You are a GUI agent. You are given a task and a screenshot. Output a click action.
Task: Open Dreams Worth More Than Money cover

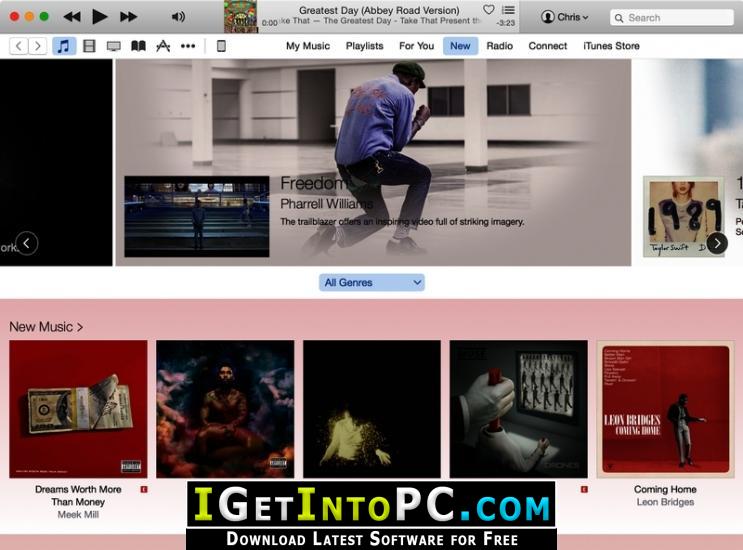coord(78,409)
